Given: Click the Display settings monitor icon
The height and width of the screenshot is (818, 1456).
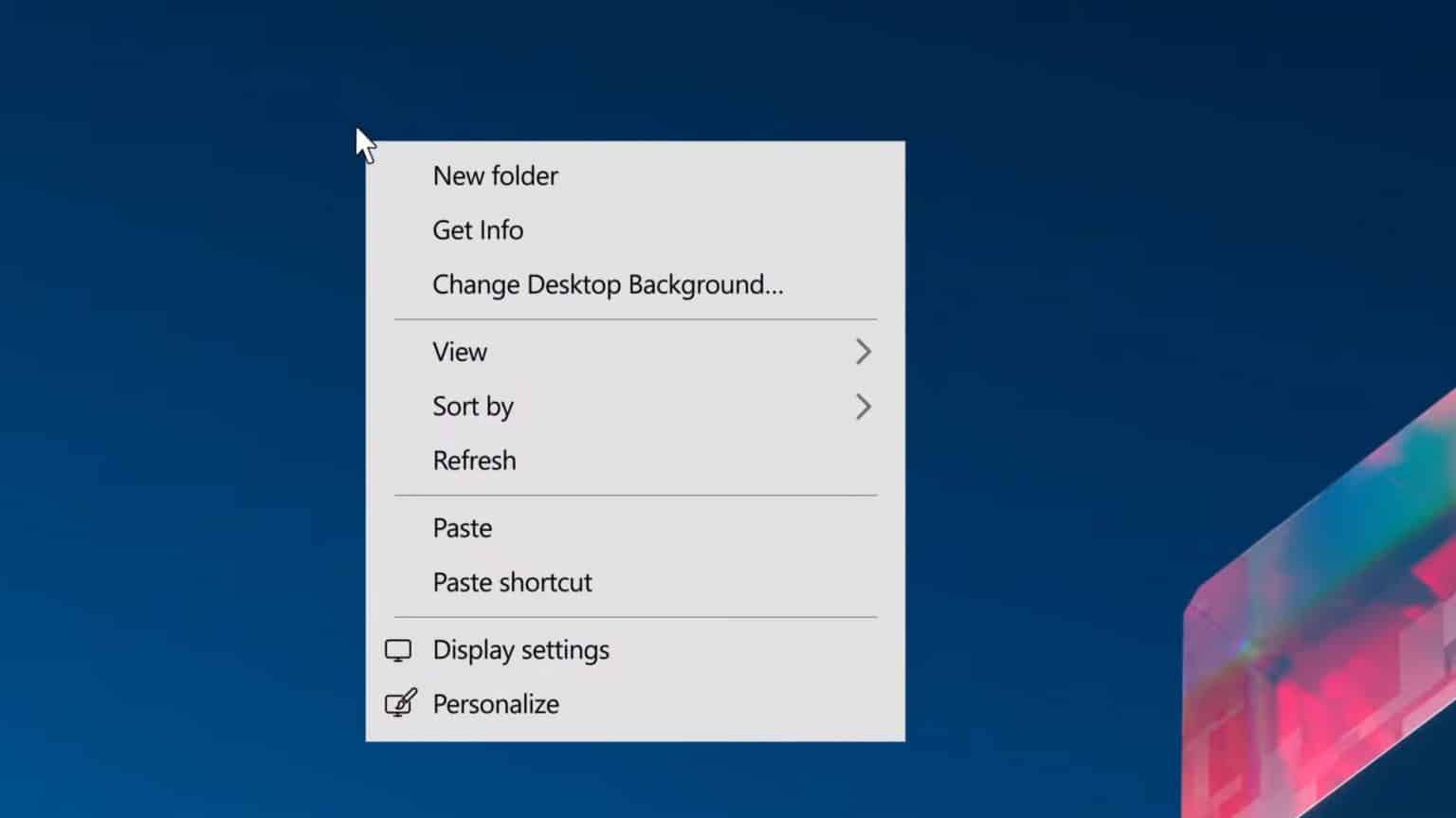Looking at the screenshot, I should [399, 650].
